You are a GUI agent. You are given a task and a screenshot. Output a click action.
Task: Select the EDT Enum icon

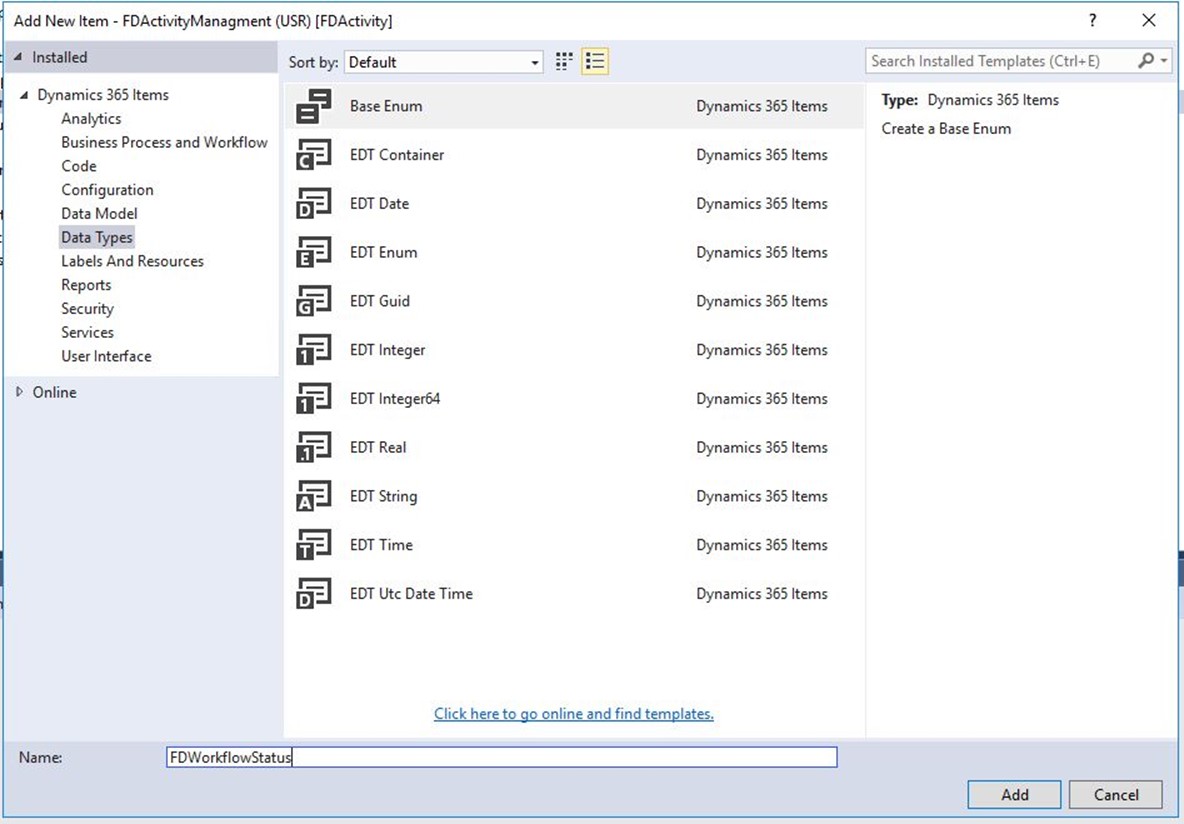[313, 252]
